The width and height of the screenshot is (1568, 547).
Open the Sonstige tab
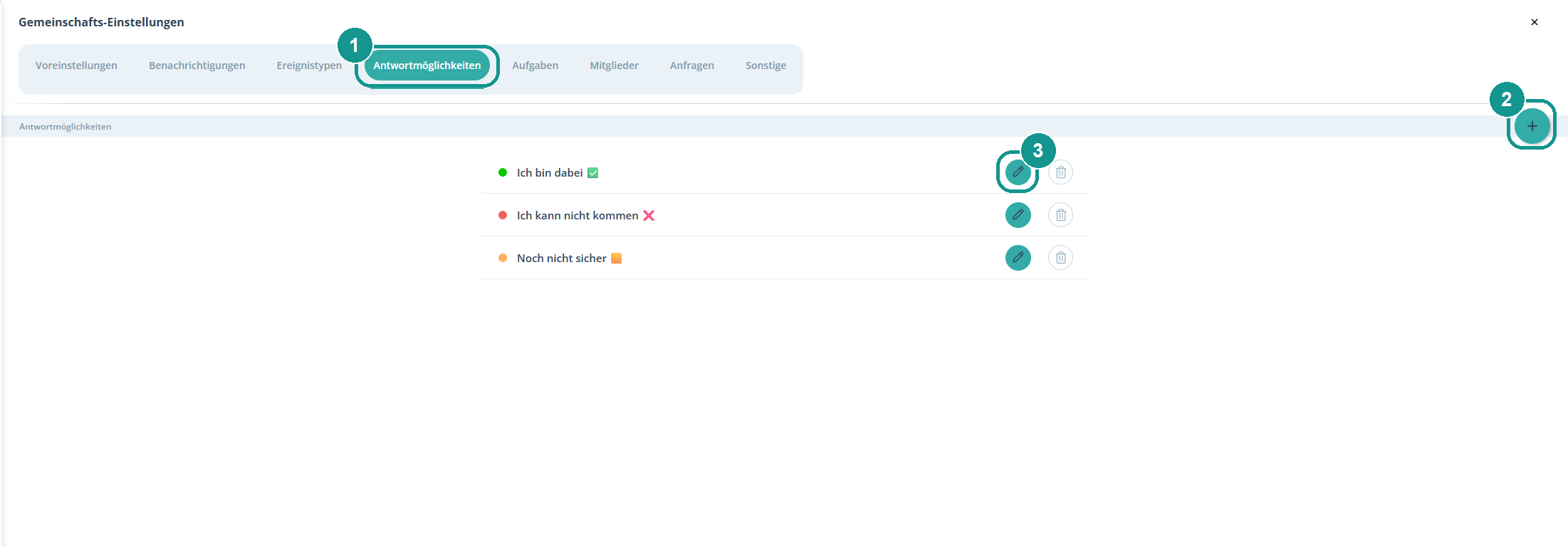click(x=765, y=66)
